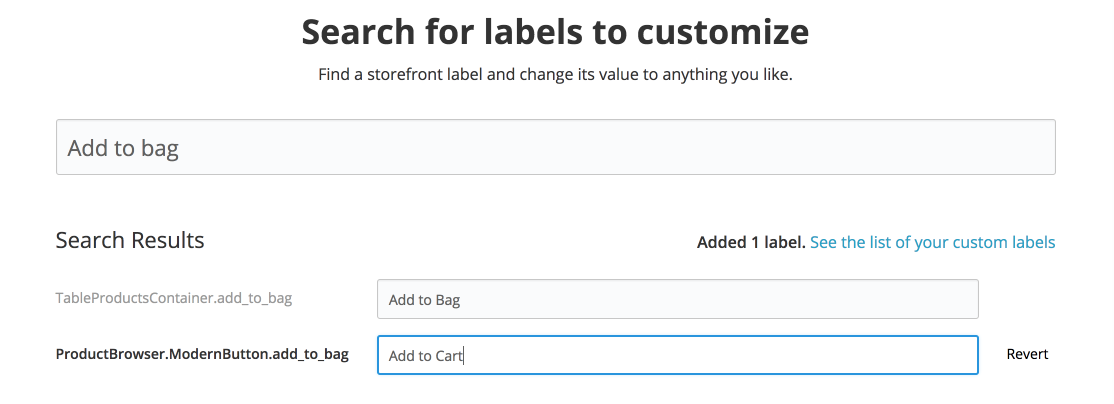Click the Add to Cart value field

pos(677,355)
